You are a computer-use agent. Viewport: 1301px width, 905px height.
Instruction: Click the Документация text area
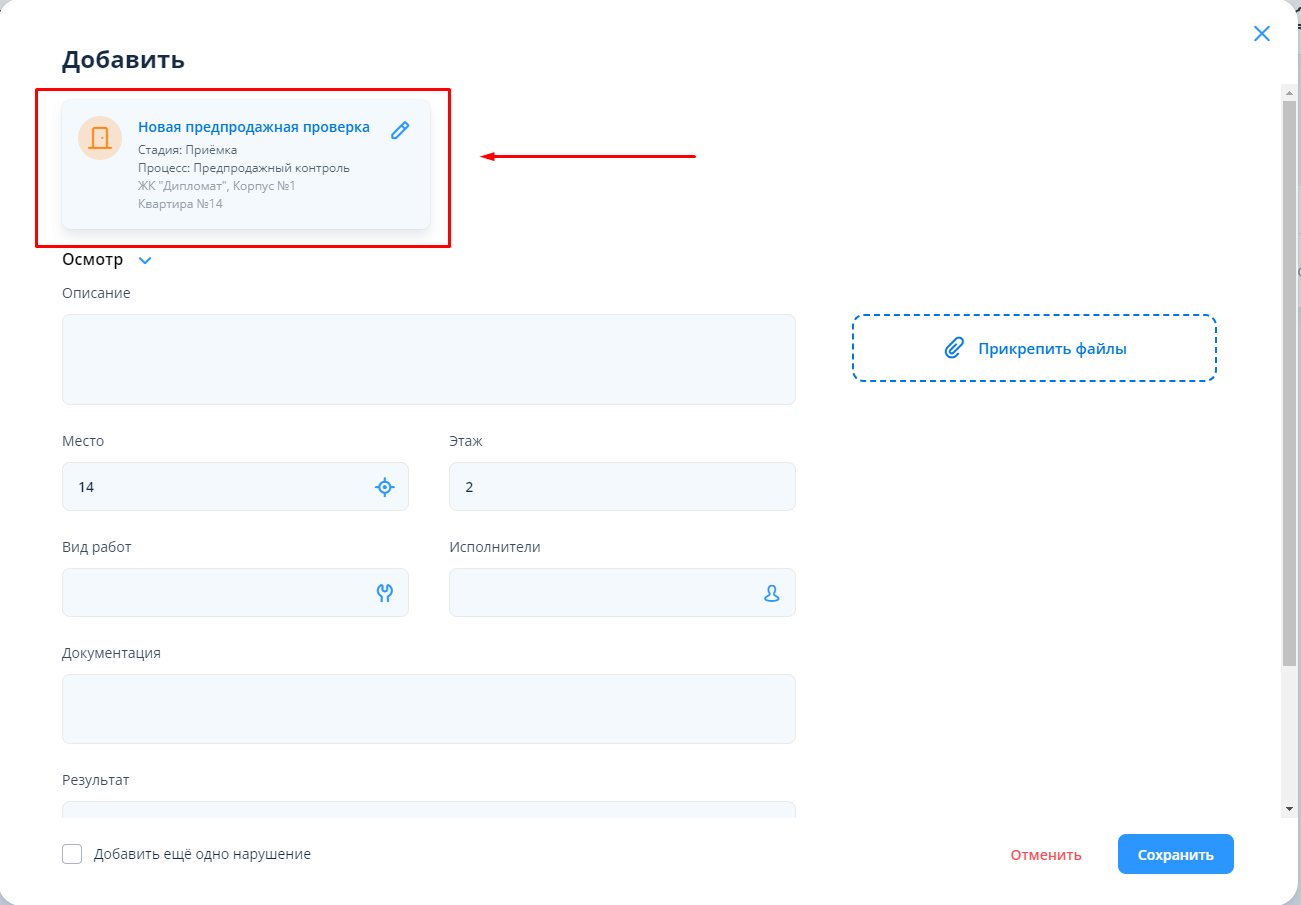(x=428, y=708)
